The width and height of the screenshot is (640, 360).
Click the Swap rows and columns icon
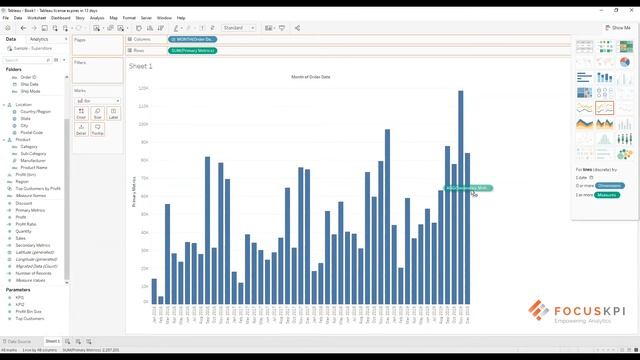pyautogui.click(x=139, y=28)
